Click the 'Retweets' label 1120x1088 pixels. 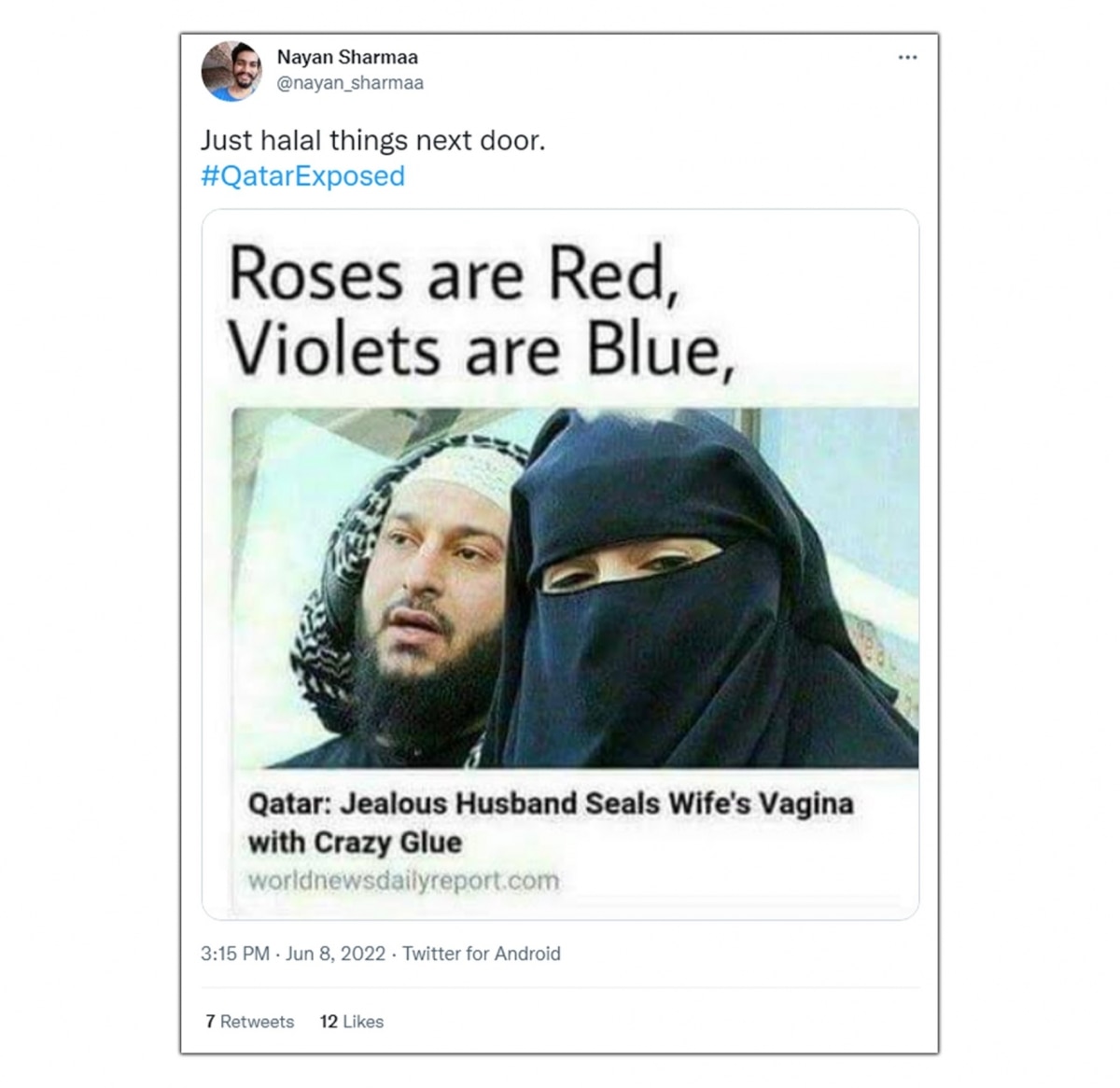[258, 1022]
